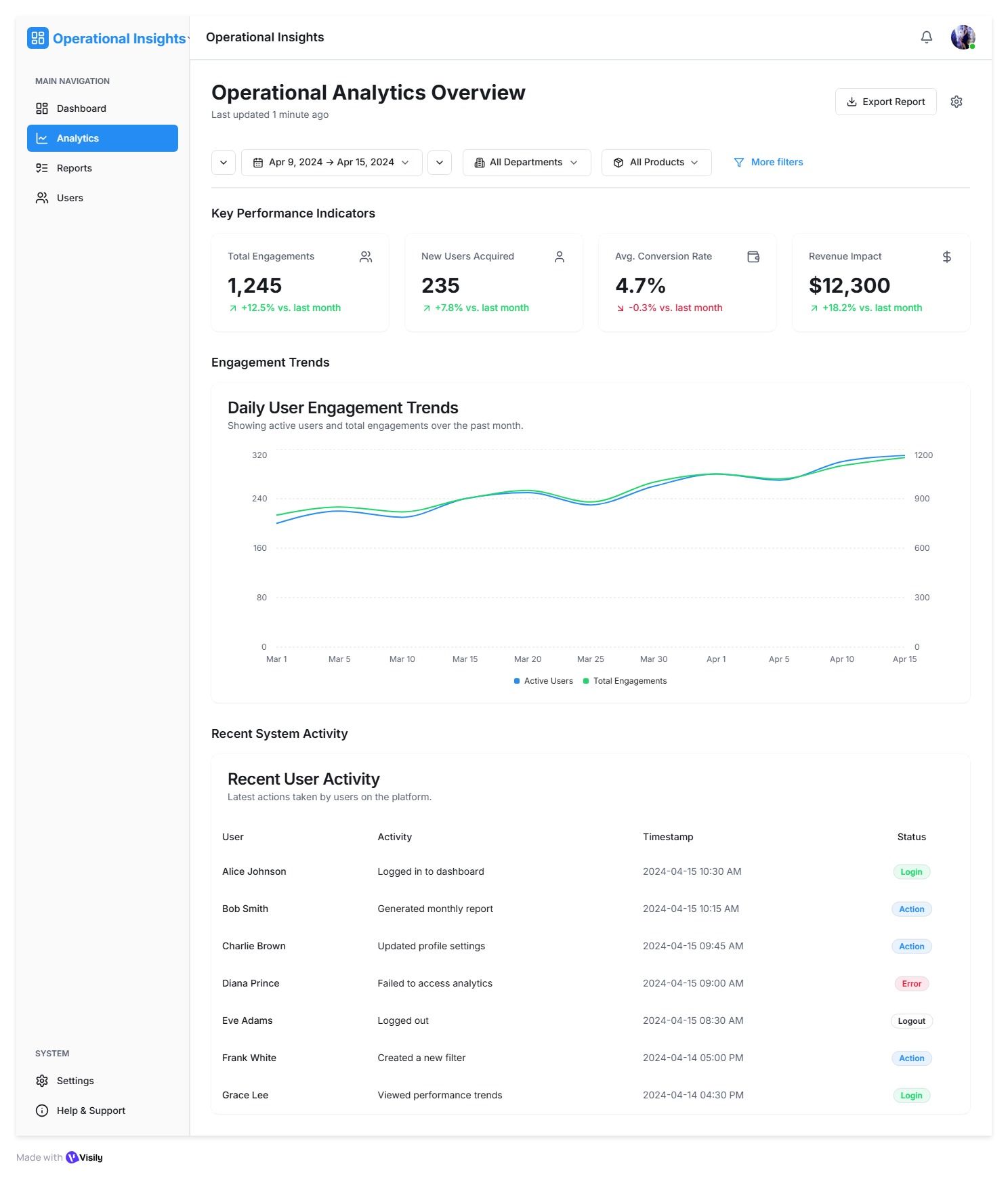This screenshot has height=1179, width=1008.
Task: Expand the chevron left of date range
Action: [224, 163]
